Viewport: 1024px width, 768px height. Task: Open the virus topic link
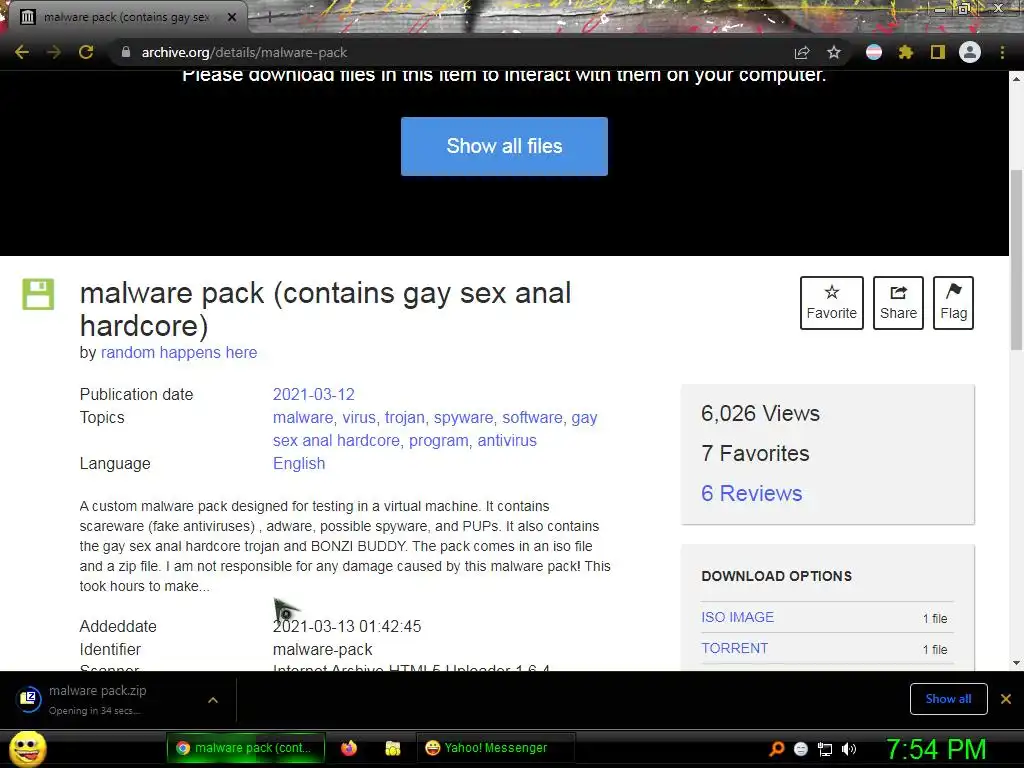[359, 417]
